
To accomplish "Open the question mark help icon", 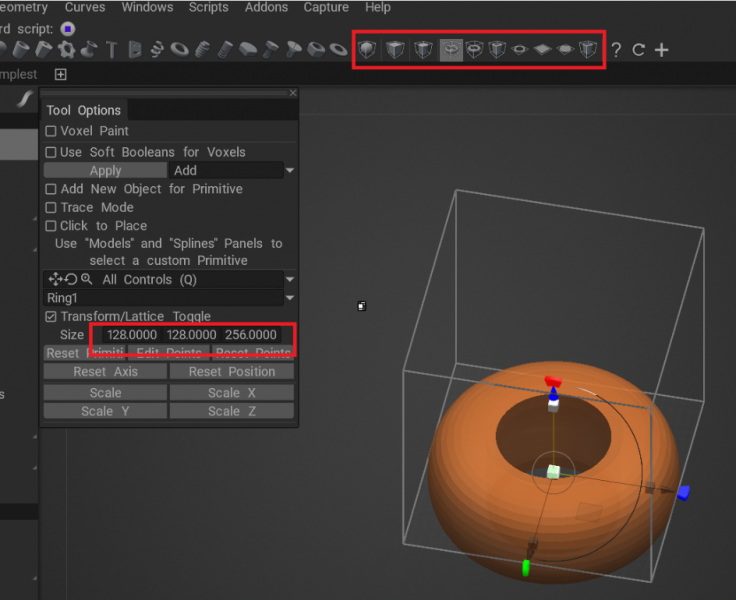I will pyautogui.click(x=616, y=50).
